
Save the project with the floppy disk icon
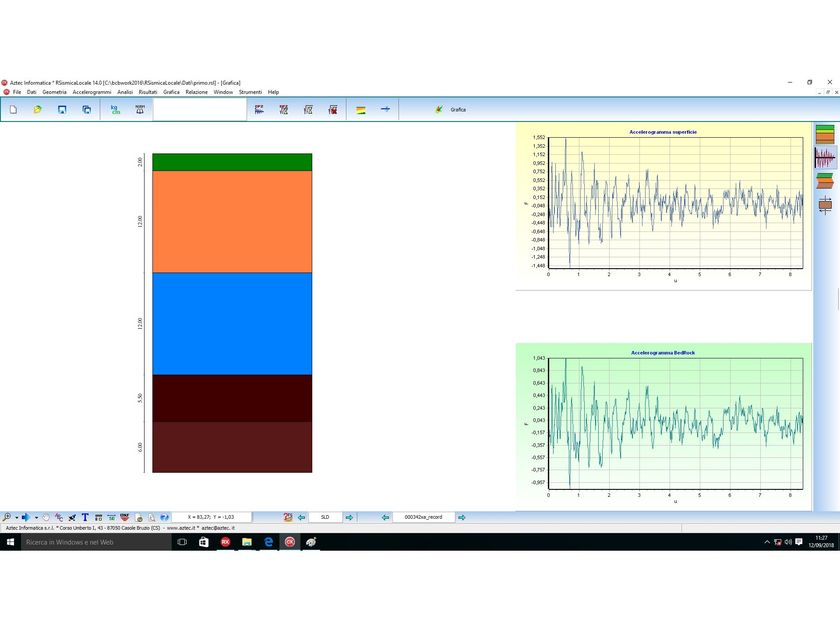pos(62,109)
